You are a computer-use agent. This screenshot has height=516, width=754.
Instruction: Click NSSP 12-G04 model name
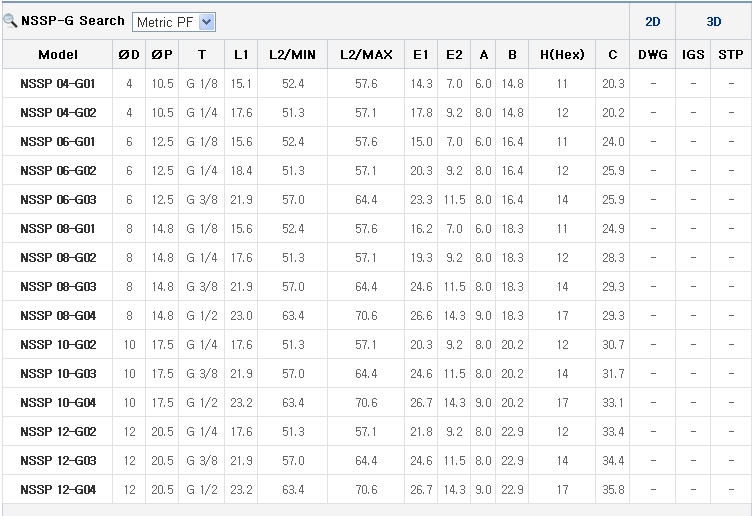[58, 490]
